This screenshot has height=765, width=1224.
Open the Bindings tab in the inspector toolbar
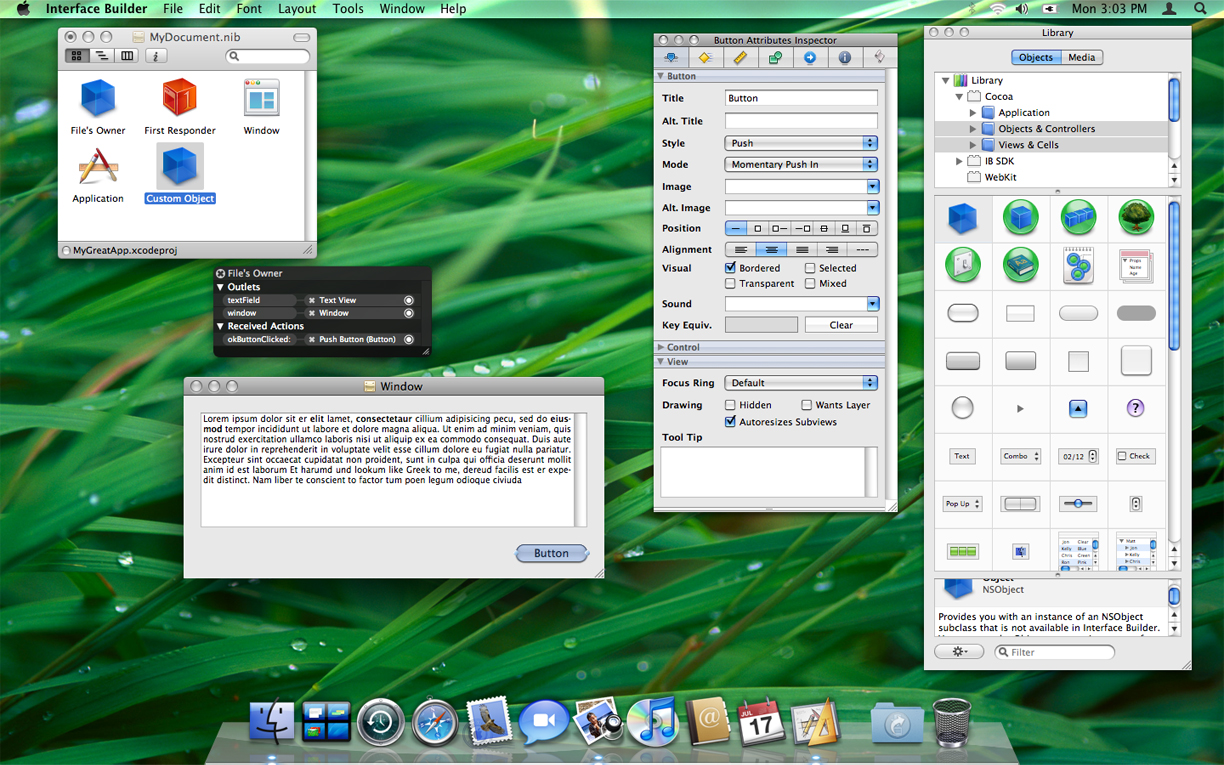(775, 58)
